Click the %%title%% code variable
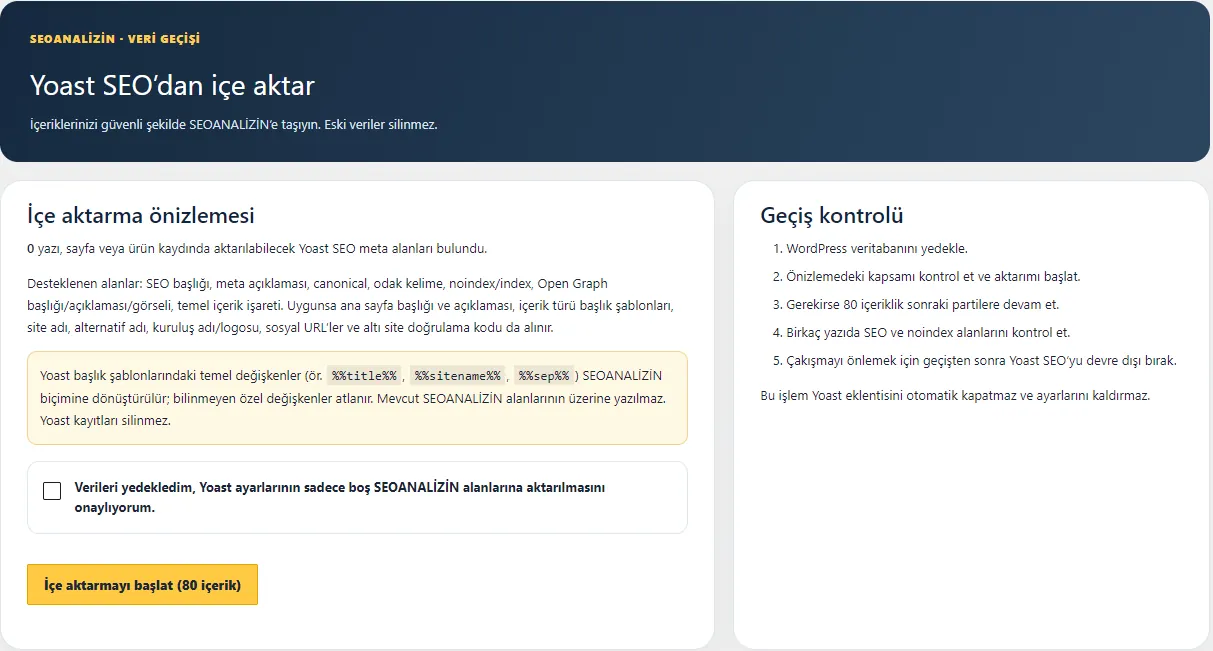Viewport: 1213px width, 651px height. coord(365,376)
